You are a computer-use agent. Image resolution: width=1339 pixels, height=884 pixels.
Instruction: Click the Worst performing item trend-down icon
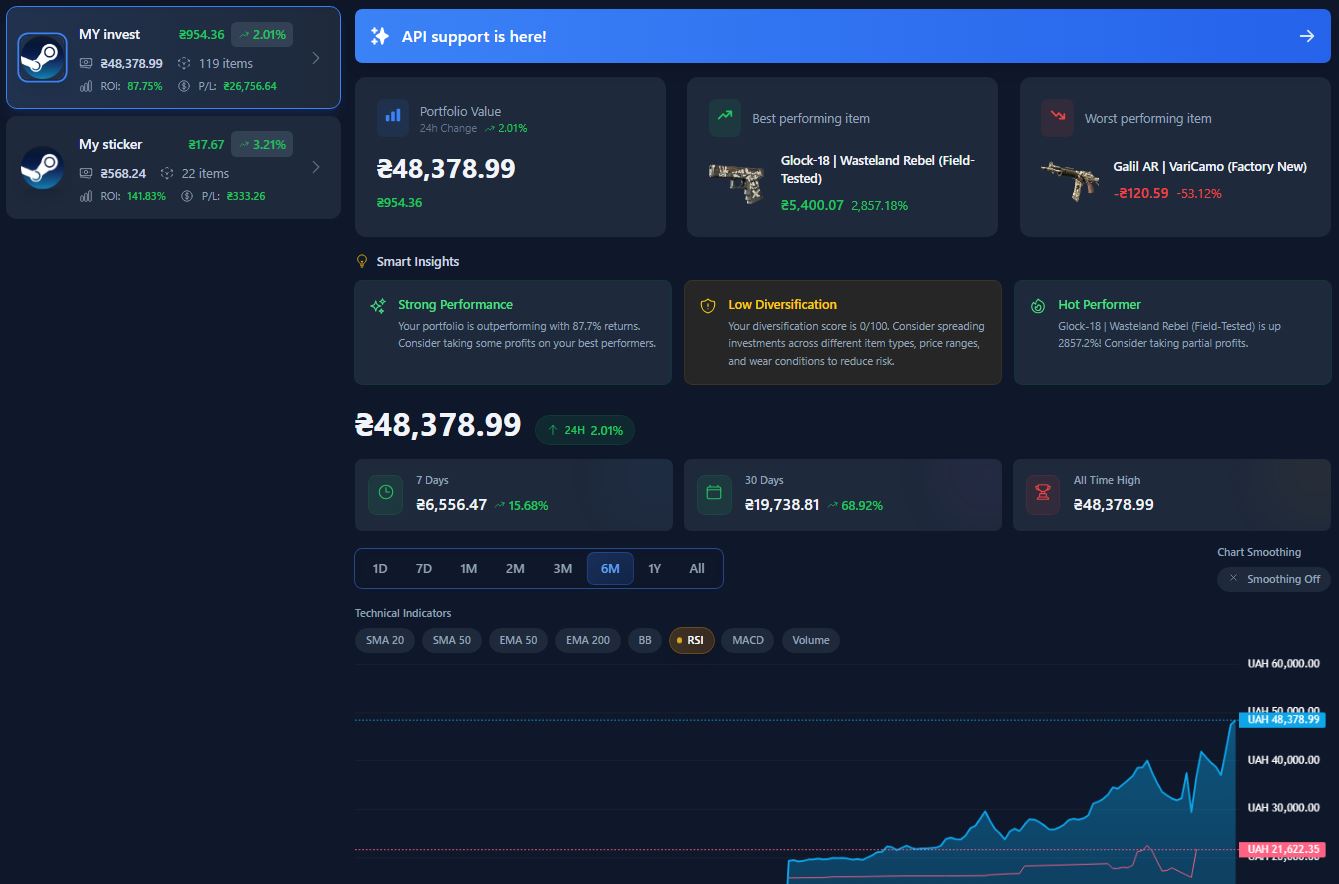point(1057,118)
